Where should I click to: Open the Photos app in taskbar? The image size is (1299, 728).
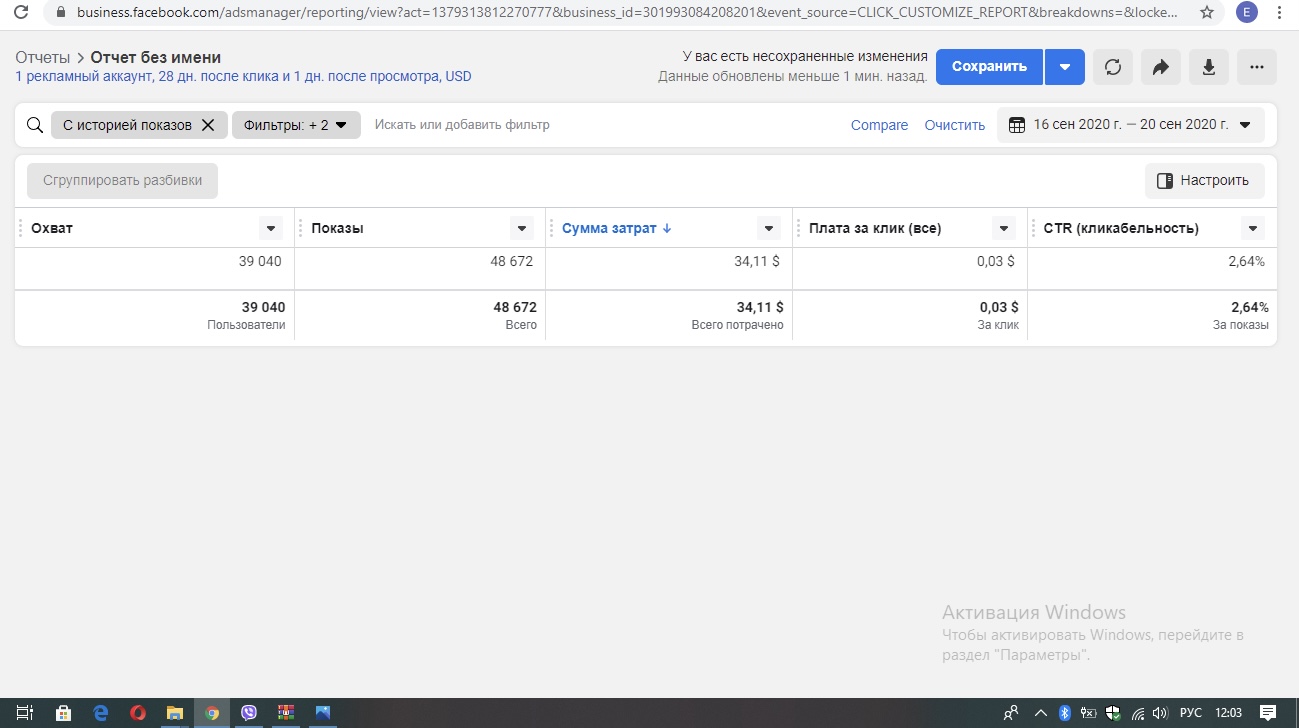coord(323,713)
